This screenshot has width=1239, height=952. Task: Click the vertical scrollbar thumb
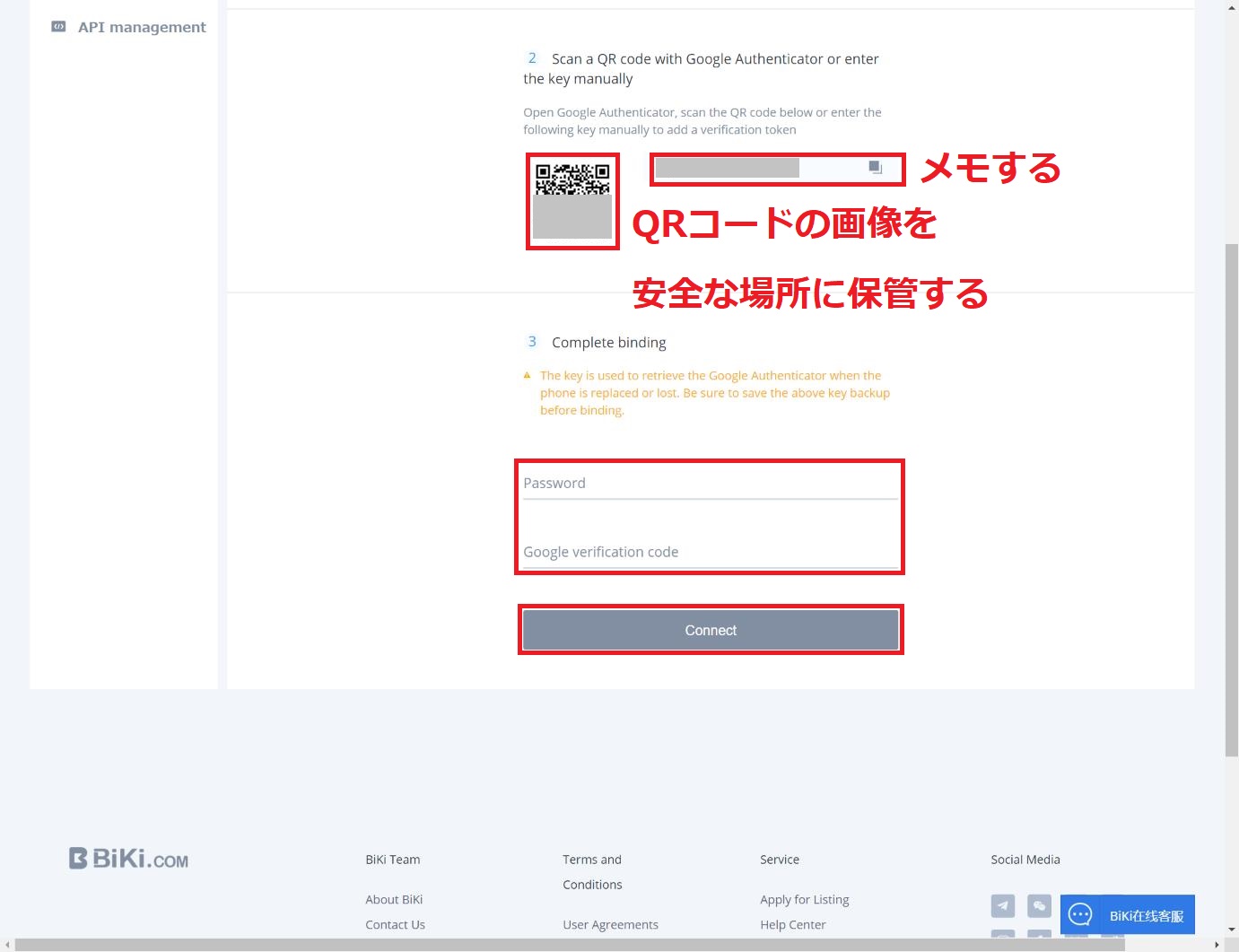tap(1232, 500)
